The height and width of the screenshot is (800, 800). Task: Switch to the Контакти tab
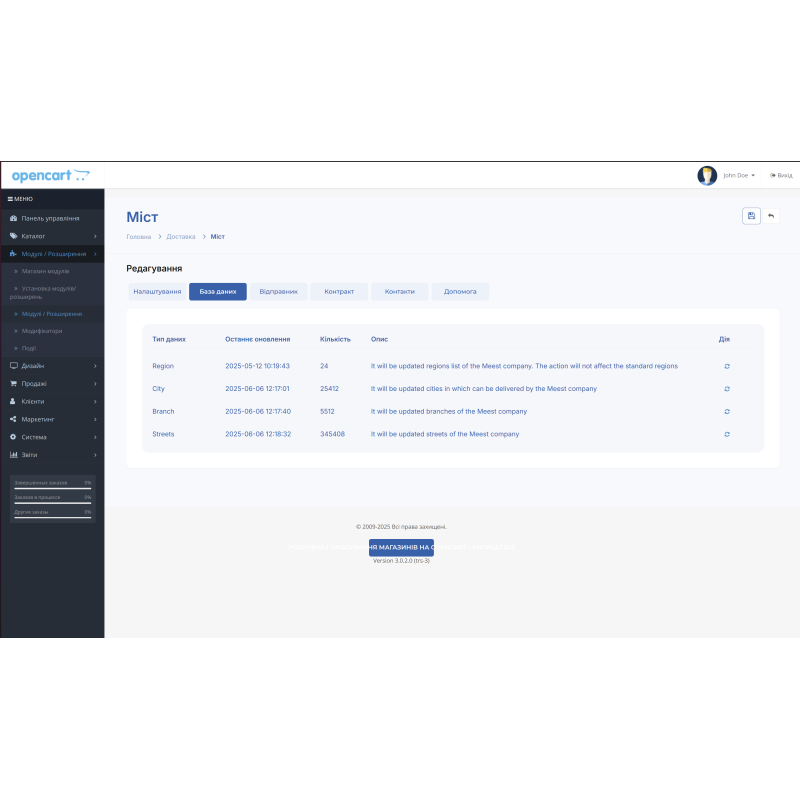[x=400, y=291]
